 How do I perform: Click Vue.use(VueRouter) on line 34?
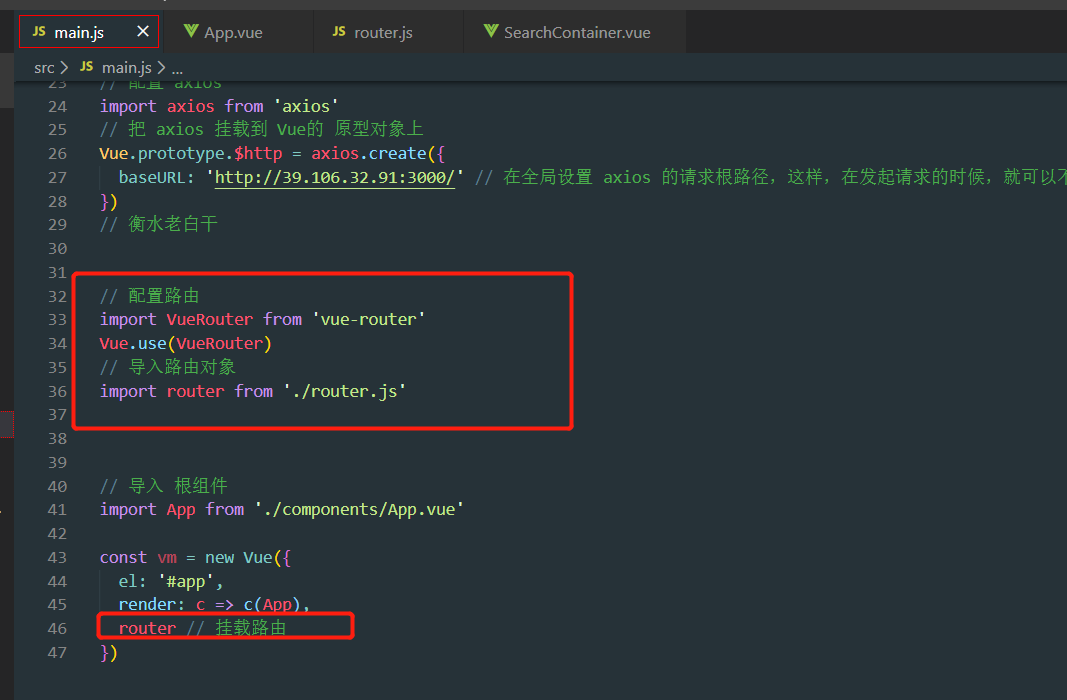(186, 344)
